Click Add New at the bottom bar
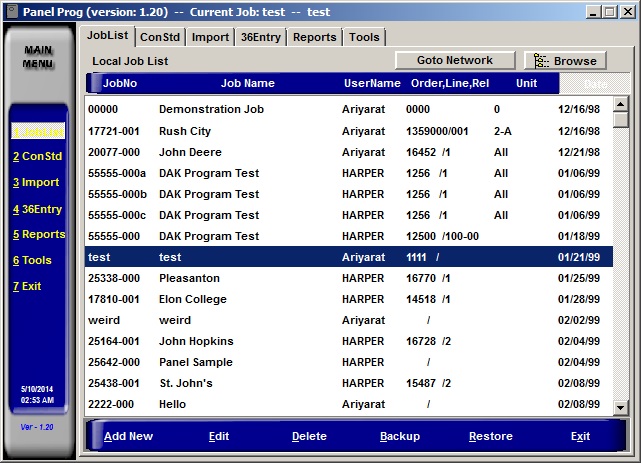Screen dimensions: 641x463 point(128,437)
